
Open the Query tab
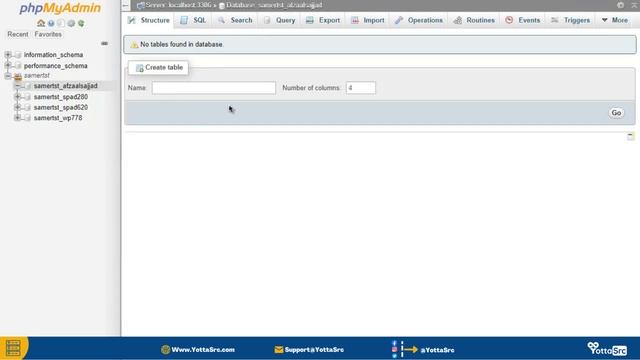click(x=280, y=20)
